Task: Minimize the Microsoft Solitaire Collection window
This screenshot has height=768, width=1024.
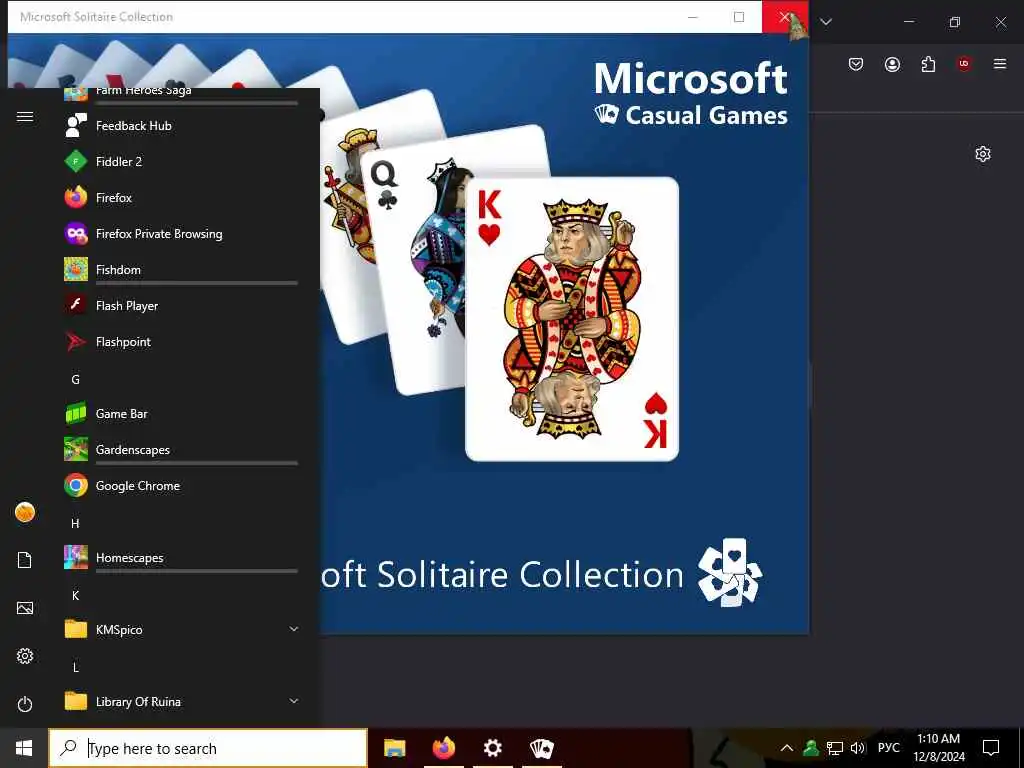Action: tap(693, 17)
